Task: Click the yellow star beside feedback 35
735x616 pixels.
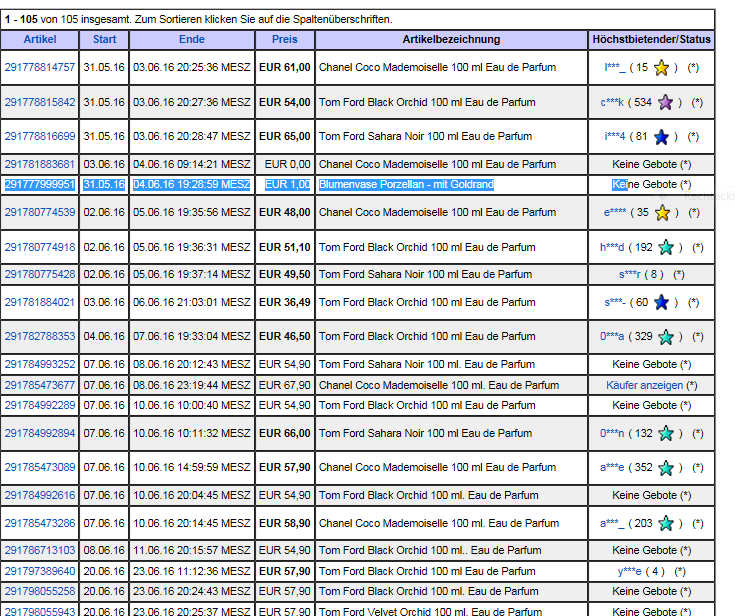Action: (662, 213)
